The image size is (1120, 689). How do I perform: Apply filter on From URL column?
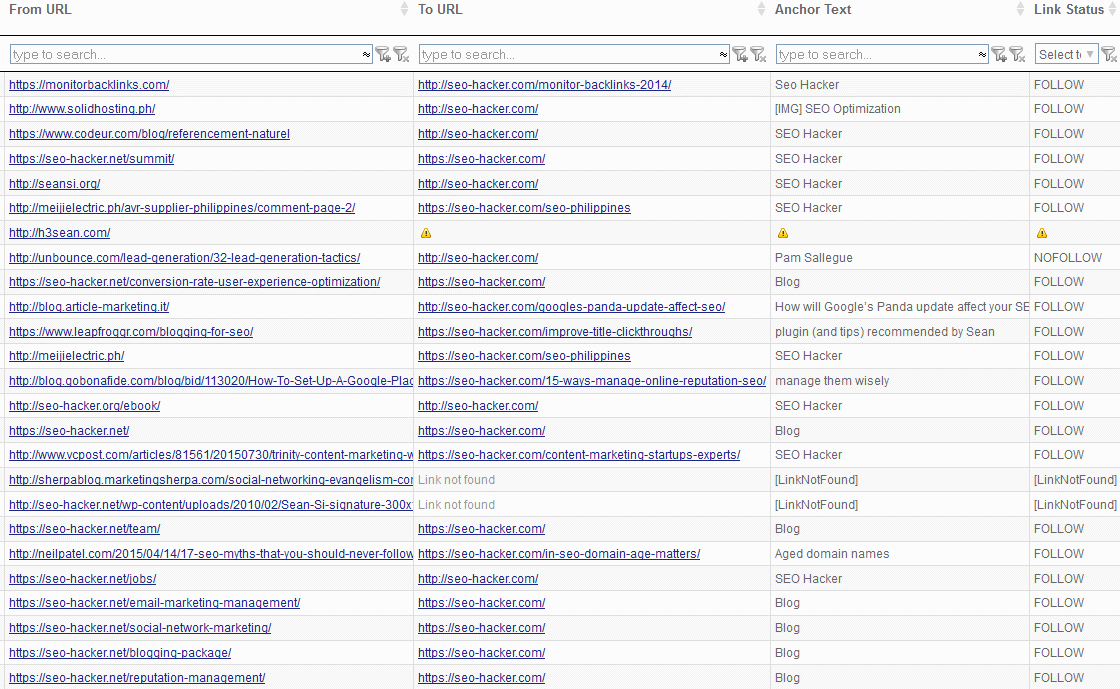[x=383, y=55]
